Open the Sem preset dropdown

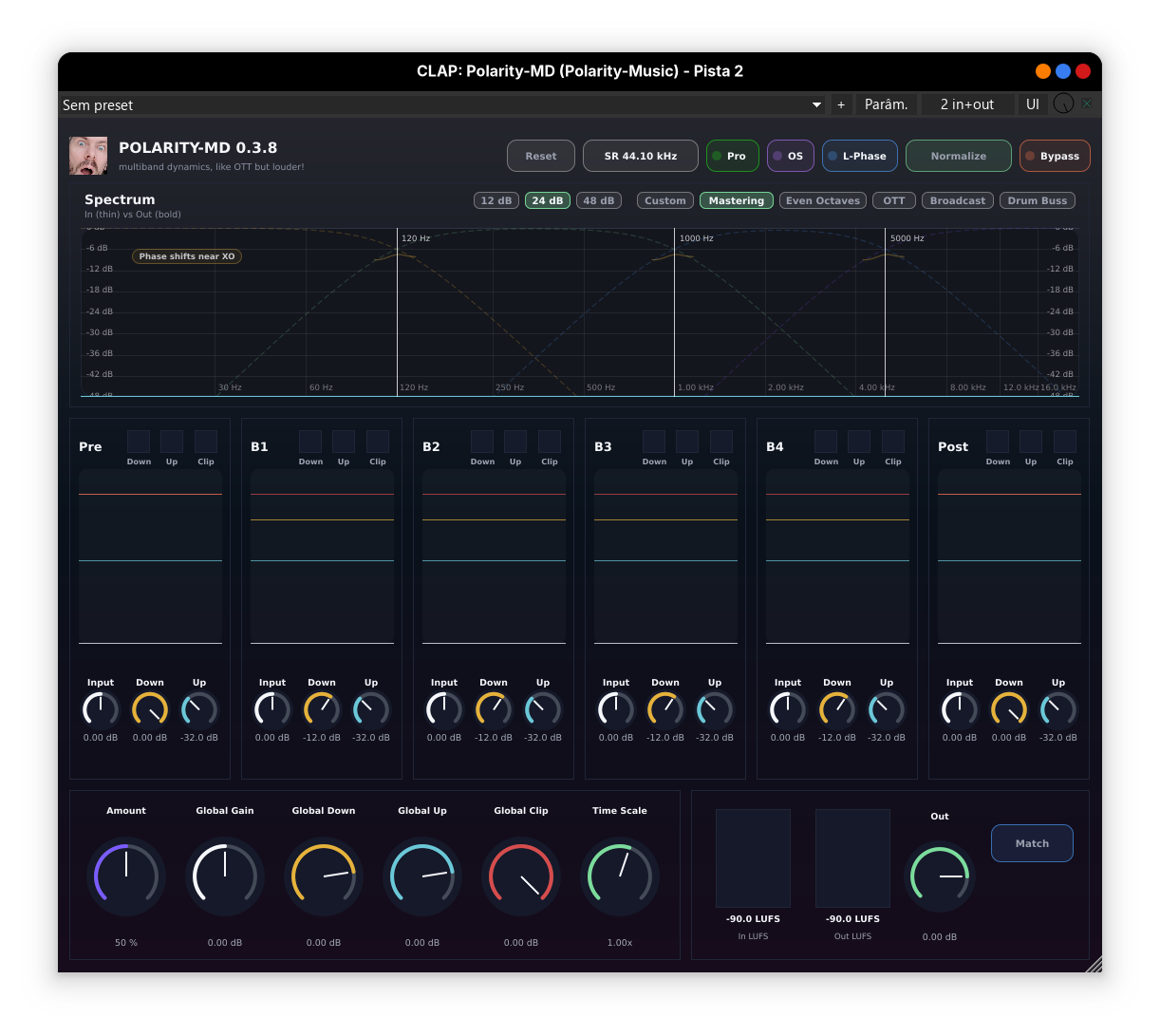click(441, 104)
